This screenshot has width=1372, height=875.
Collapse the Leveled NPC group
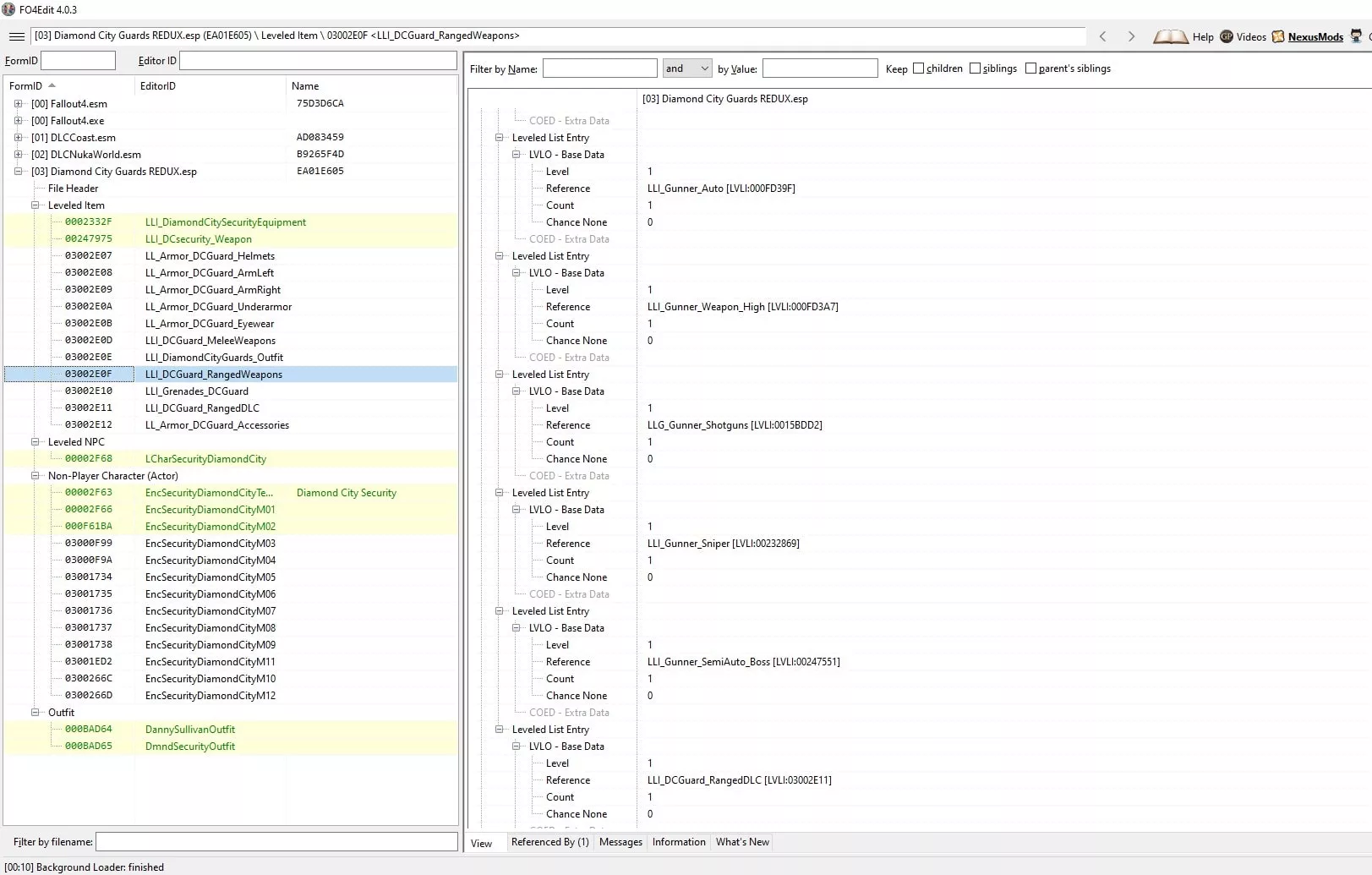pos(35,442)
